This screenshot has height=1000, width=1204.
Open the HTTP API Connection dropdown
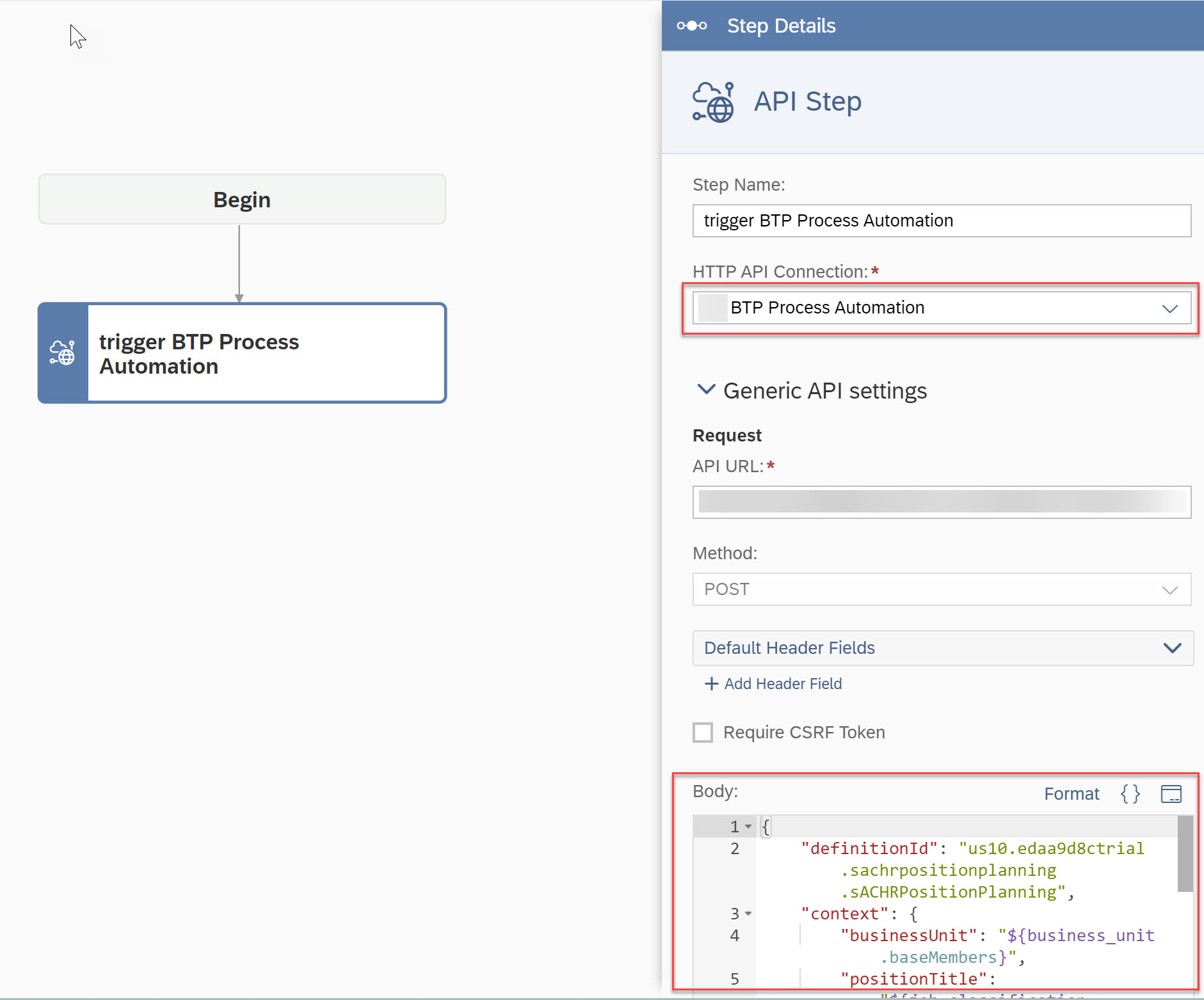(x=1169, y=308)
